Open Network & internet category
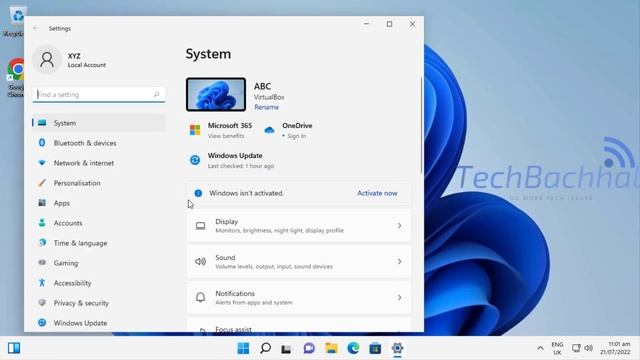 click(x=99, y=163)
